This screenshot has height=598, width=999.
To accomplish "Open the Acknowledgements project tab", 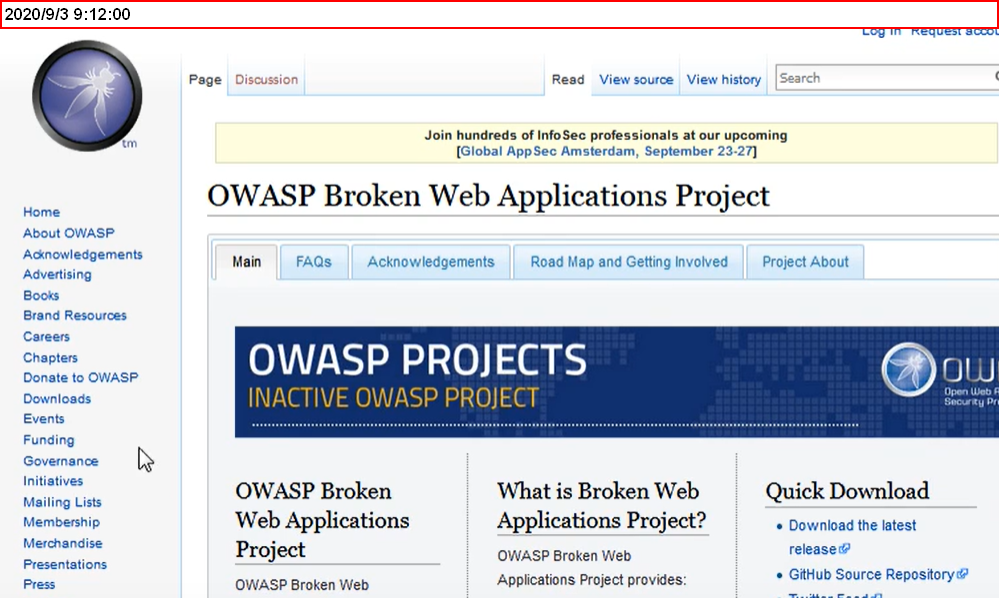I will click(431, 262).
